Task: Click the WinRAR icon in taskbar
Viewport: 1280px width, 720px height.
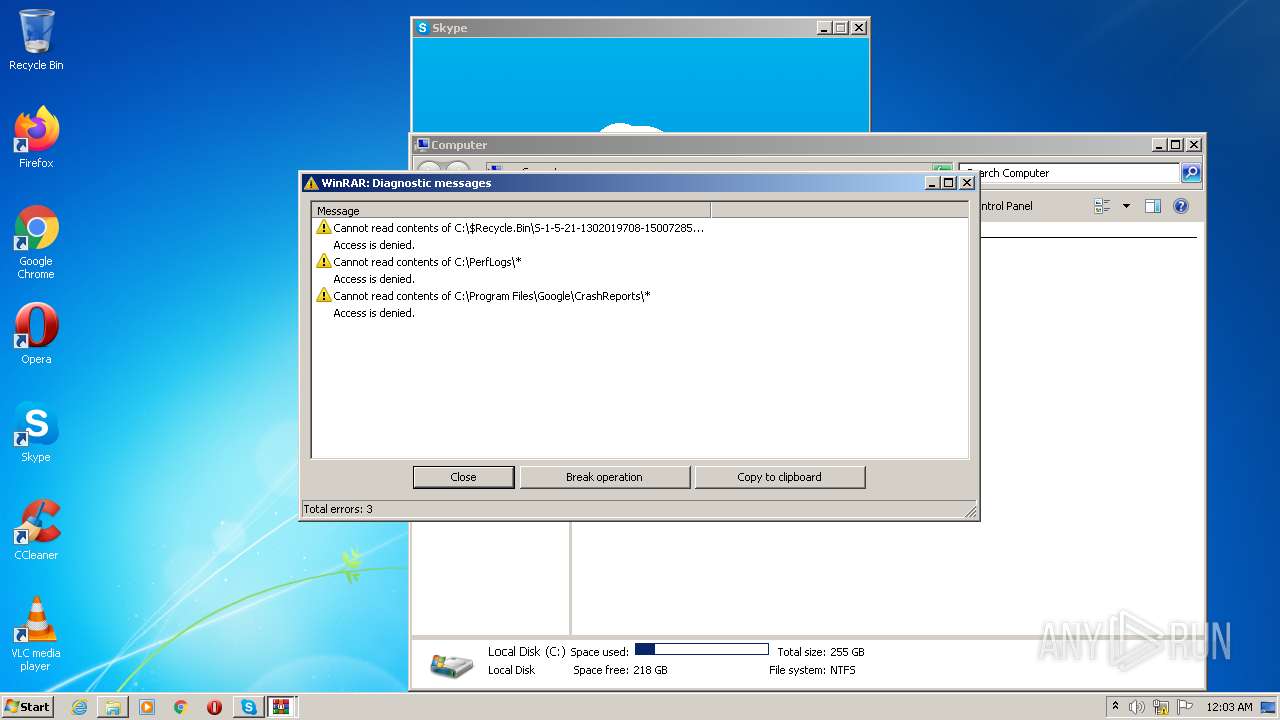Action: coord(281,707)
